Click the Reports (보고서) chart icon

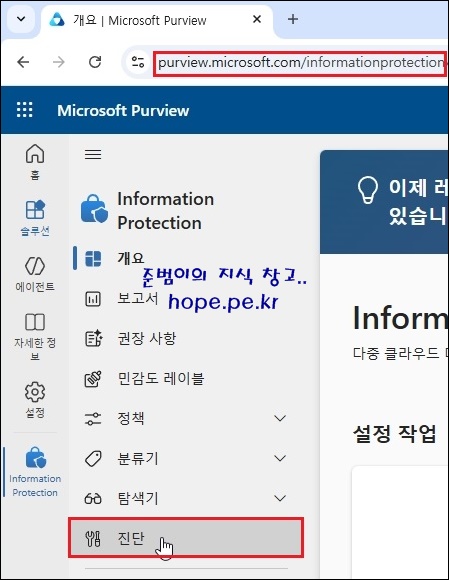[x=93, y=299]
